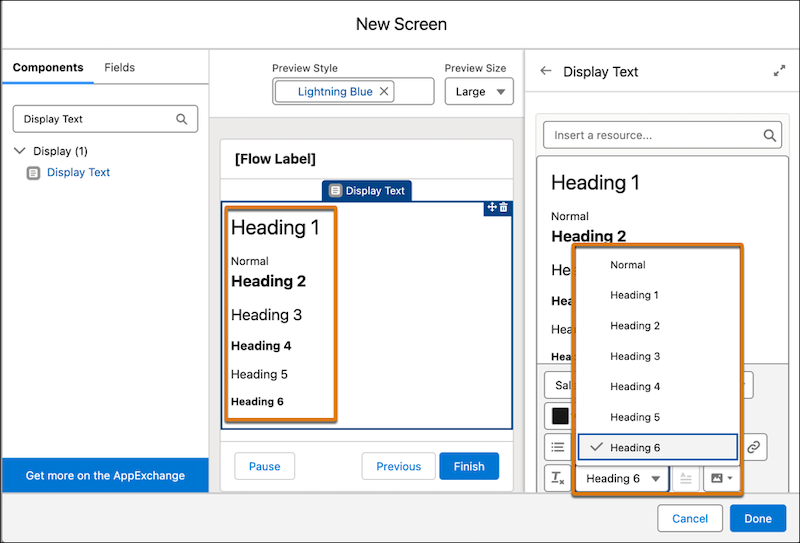Collapse the Display (1) component group
This screenshot has height=543, width=800.
pos(21,151)
